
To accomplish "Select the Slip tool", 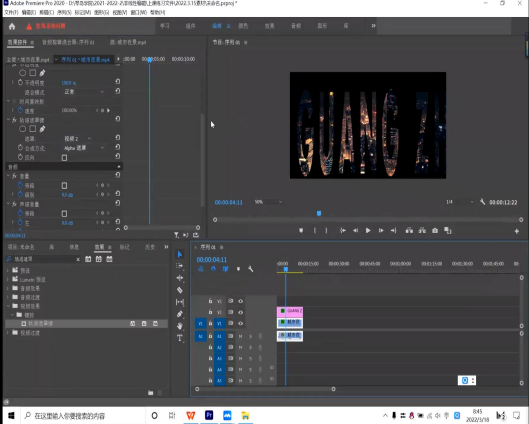I will (x=180, y=302).
